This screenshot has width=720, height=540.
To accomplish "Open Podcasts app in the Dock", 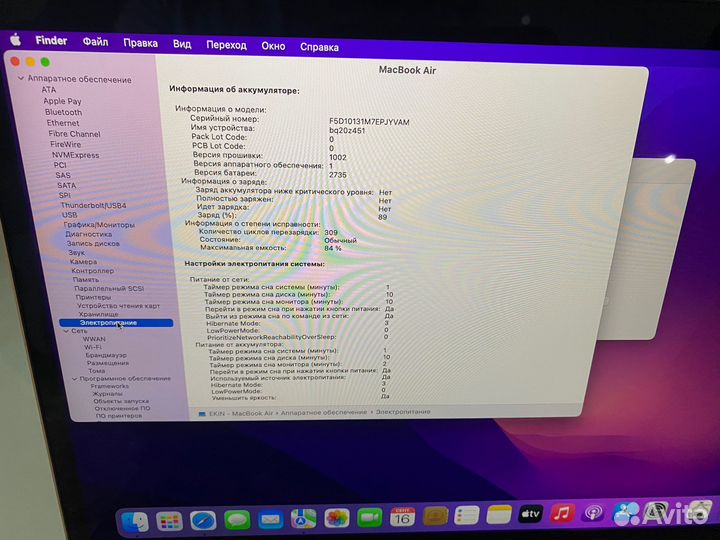I will click(593, 512).
